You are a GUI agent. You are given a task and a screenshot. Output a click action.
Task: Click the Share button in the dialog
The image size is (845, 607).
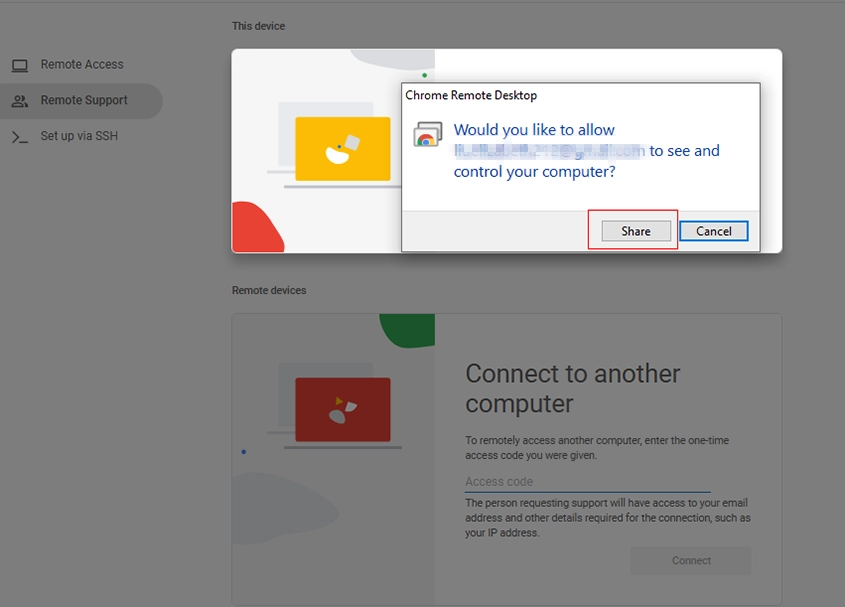coord(636,231)
